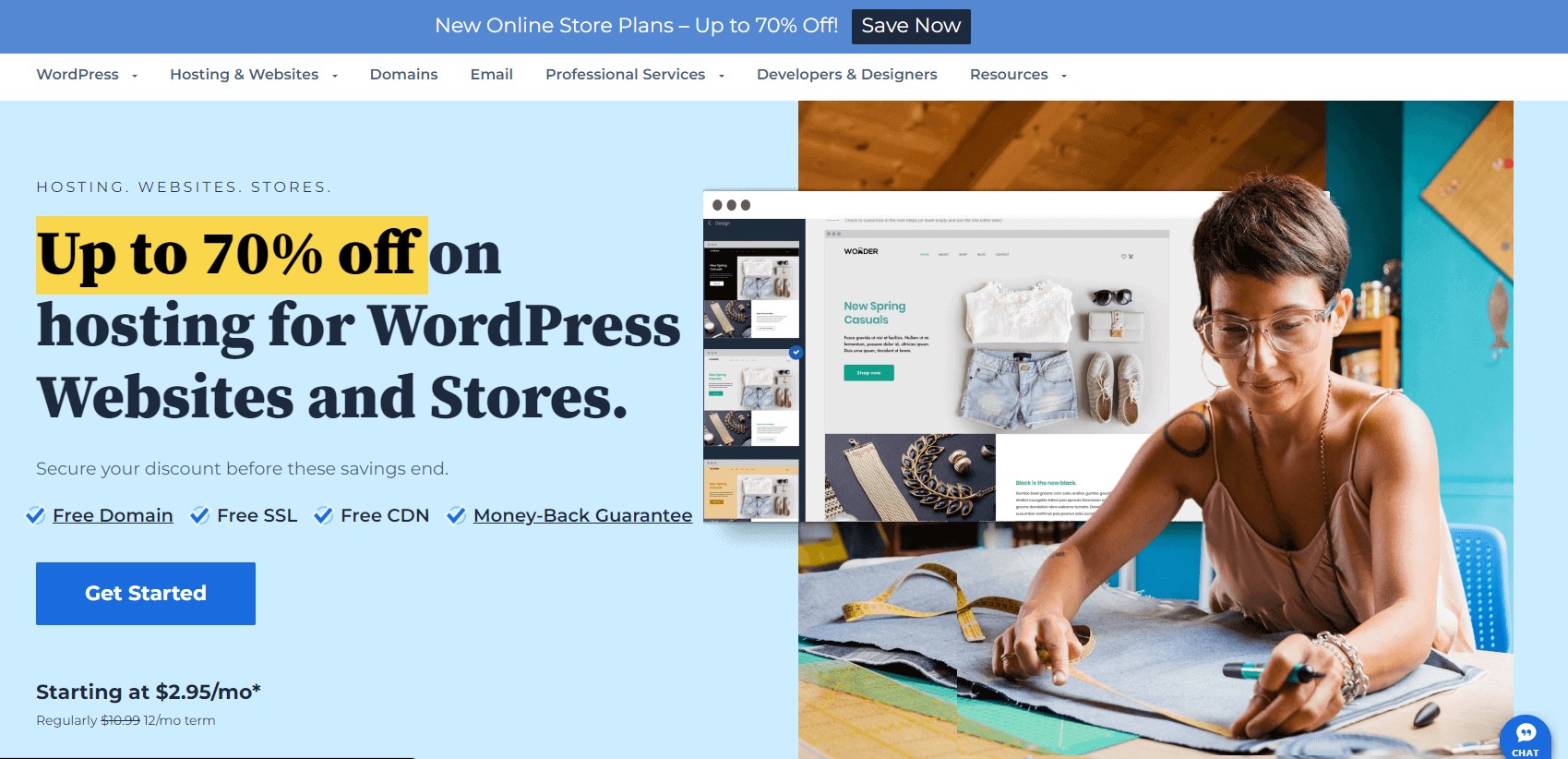Click the checkmark icon beside Money-Back Guarantee
Viewport: 1568px width, 759px height.
[x=456, y=515]
